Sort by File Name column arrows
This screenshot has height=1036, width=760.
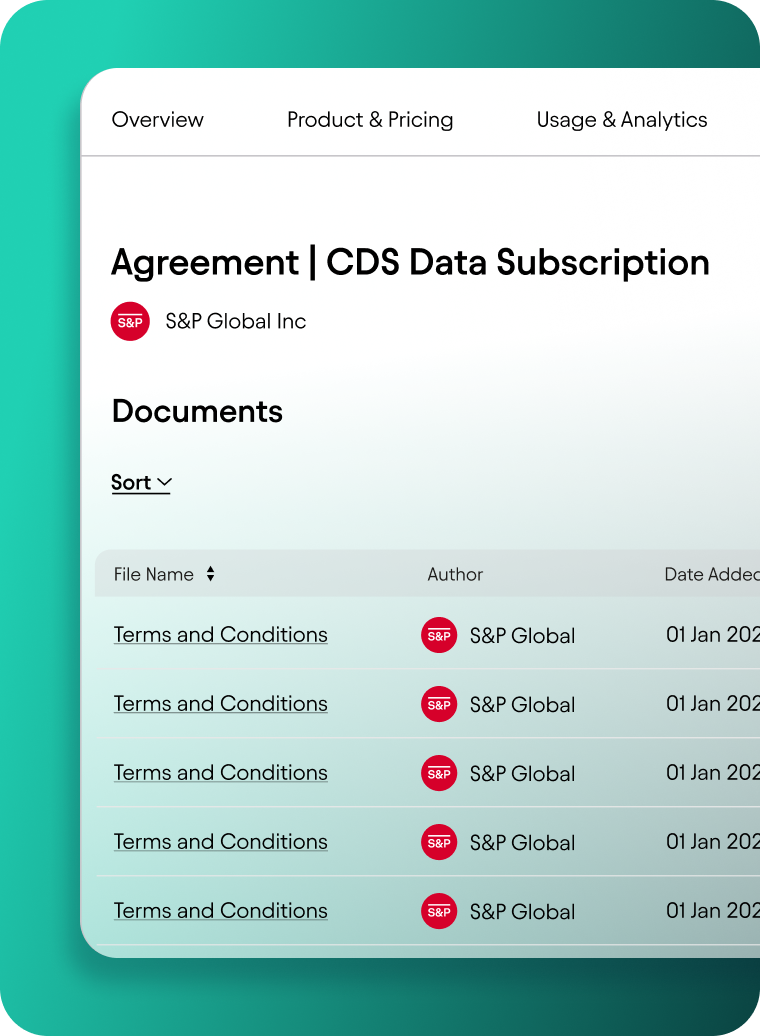[210, 574]
